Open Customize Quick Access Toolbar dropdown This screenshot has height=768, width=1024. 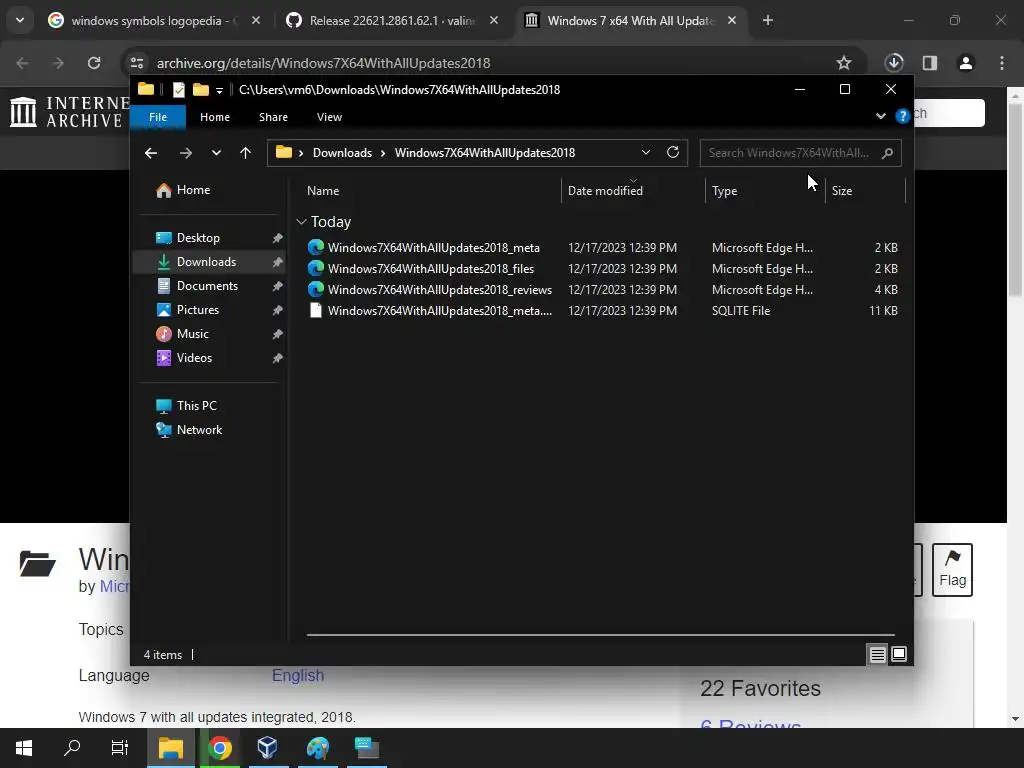coord(219,90)
